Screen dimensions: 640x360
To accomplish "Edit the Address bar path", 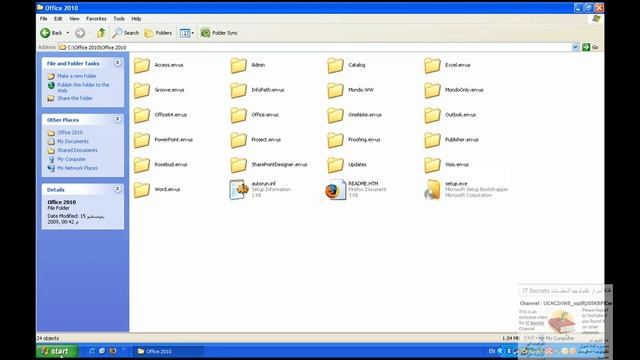I will coord(315,47).
